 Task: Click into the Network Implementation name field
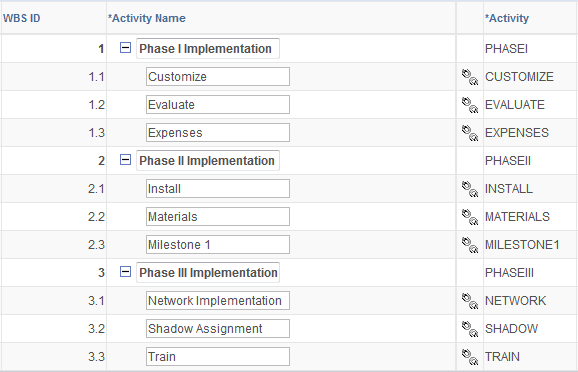tap(218, 301)
